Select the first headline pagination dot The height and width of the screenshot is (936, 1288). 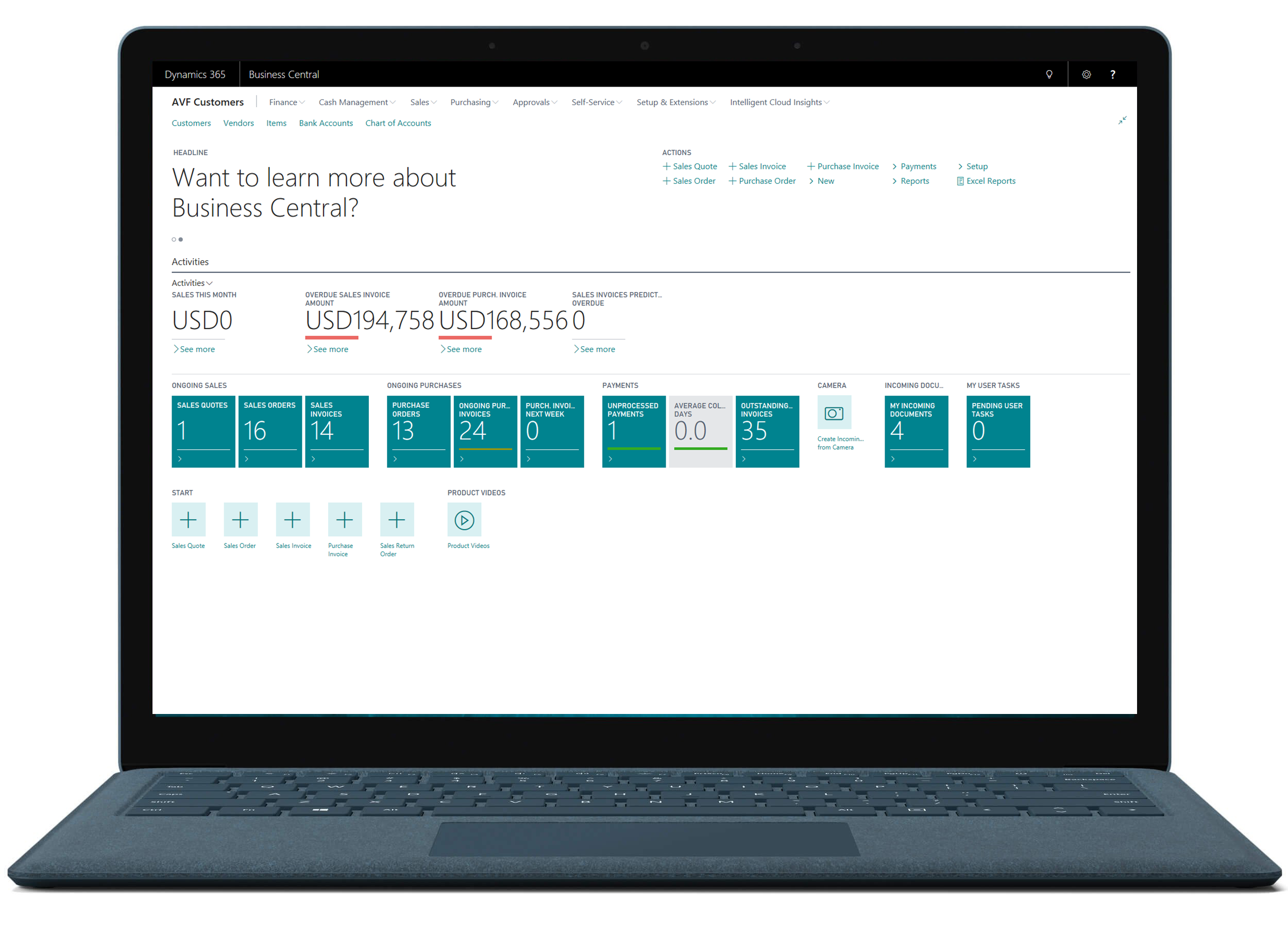174,240
